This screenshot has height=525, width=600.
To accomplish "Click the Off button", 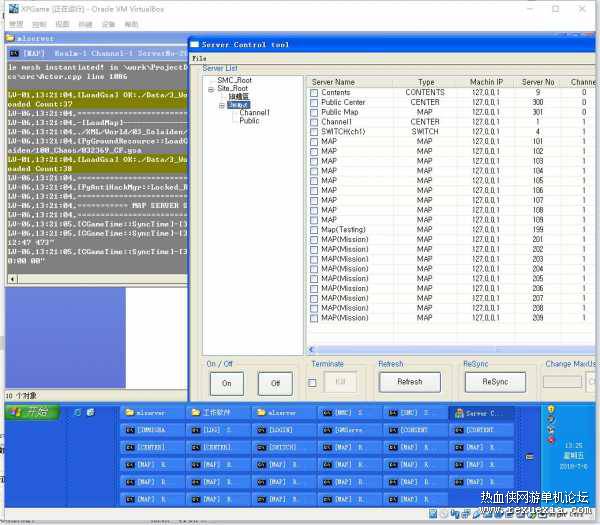I will pyautogui.click(x=275, y=383).
